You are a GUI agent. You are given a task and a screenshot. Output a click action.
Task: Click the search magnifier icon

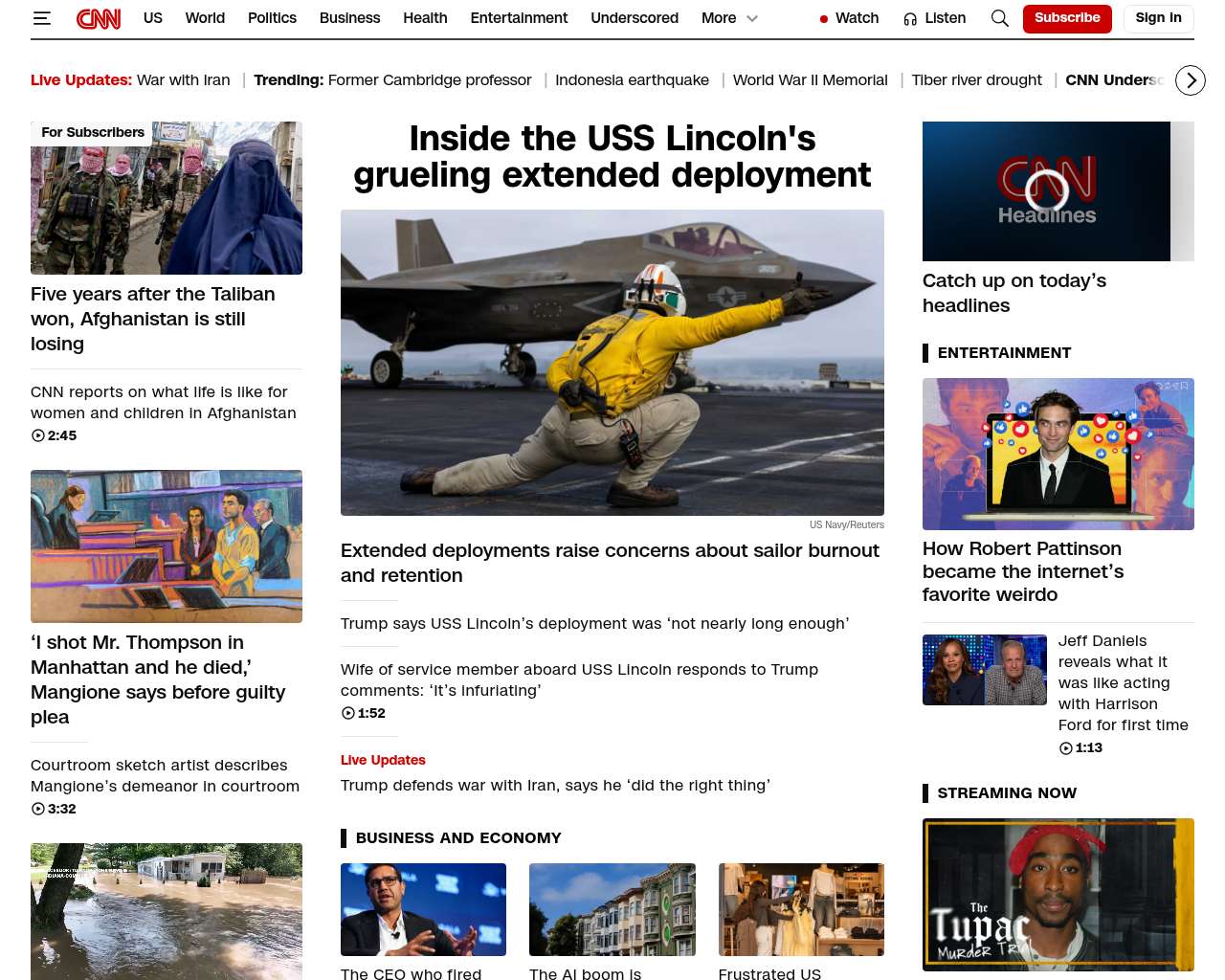1000,18
